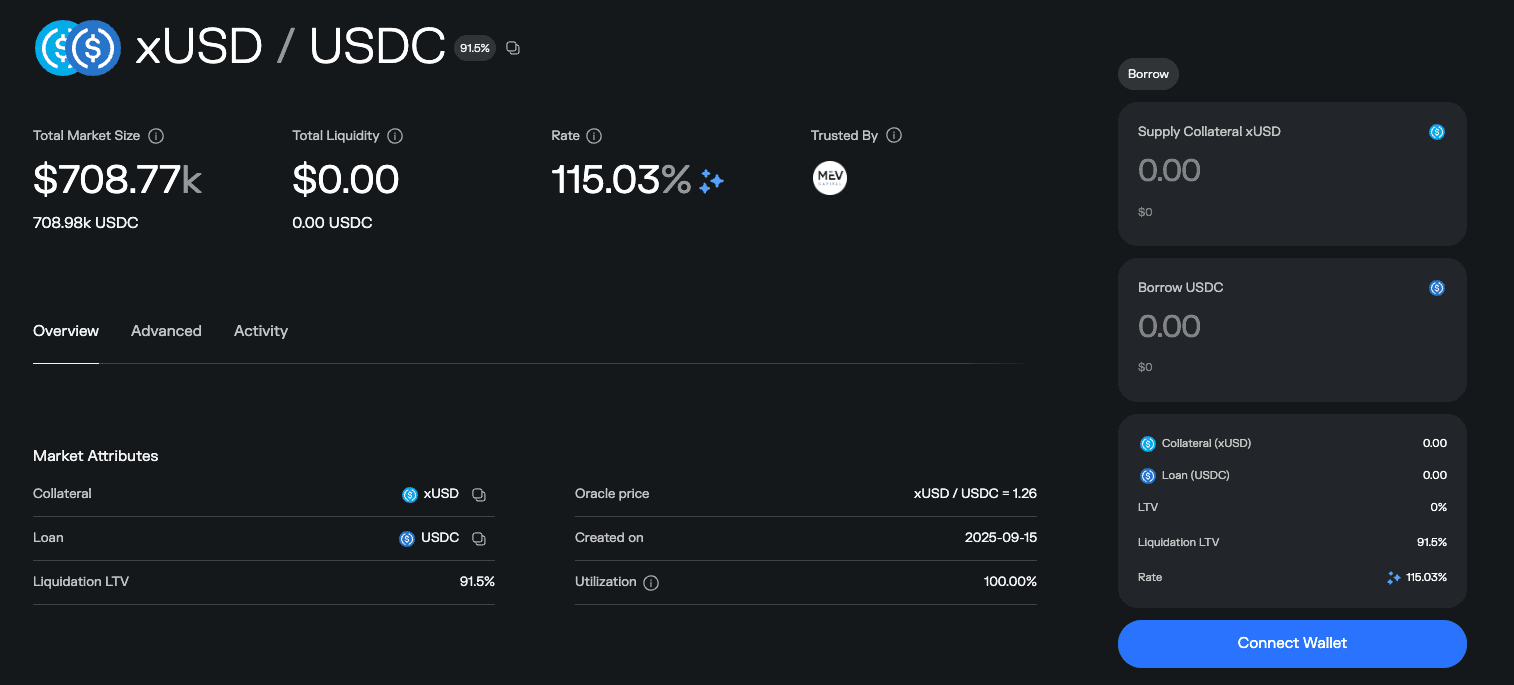Click the Connect Wallet button
The height and width of the screenshot is (685, 1514).
pyautogui.click(x=1291, y=643)
